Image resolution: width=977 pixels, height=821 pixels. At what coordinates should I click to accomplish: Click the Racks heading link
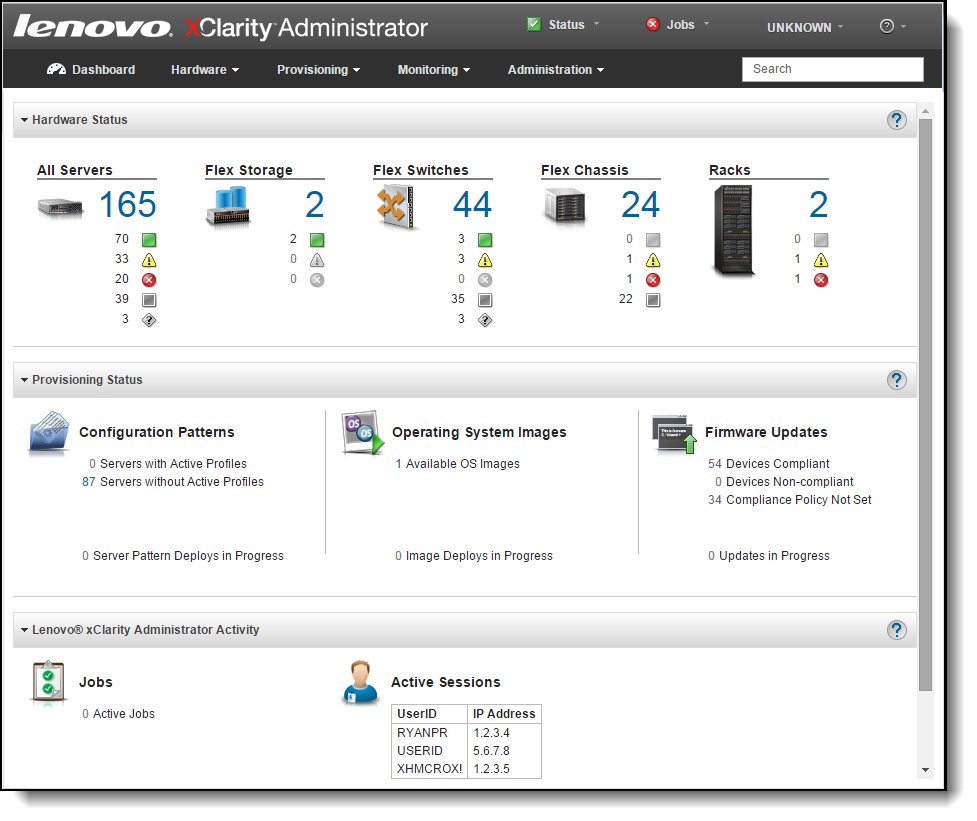[x=730, y=170]
